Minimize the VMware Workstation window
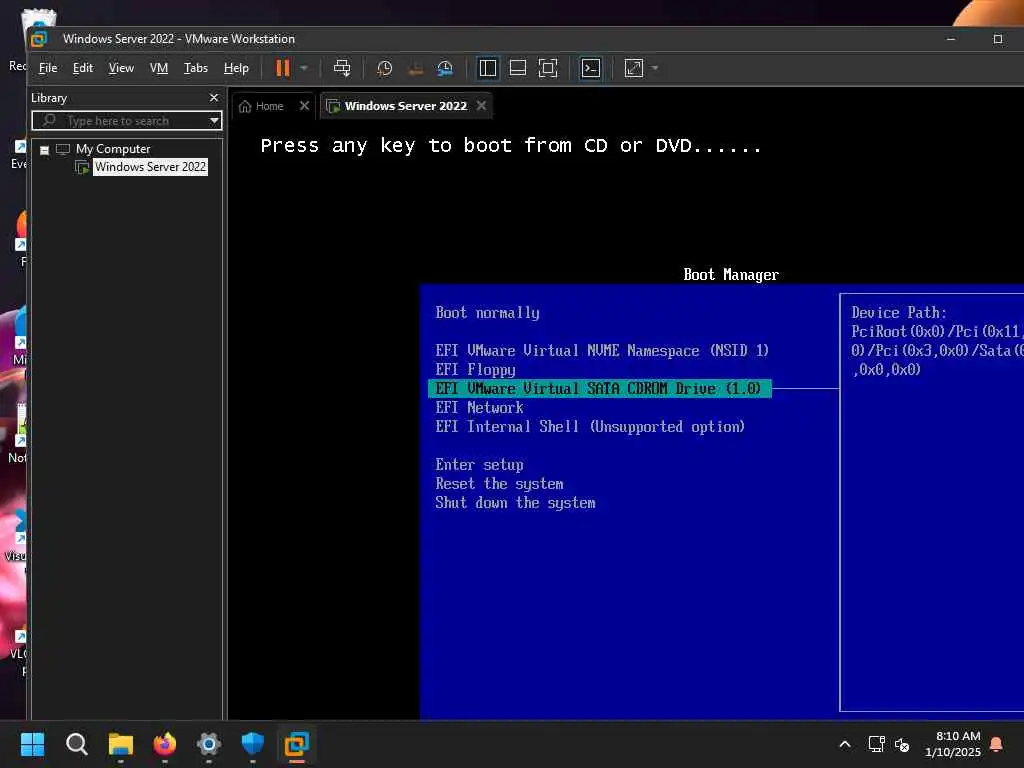 tap(951, 39)
